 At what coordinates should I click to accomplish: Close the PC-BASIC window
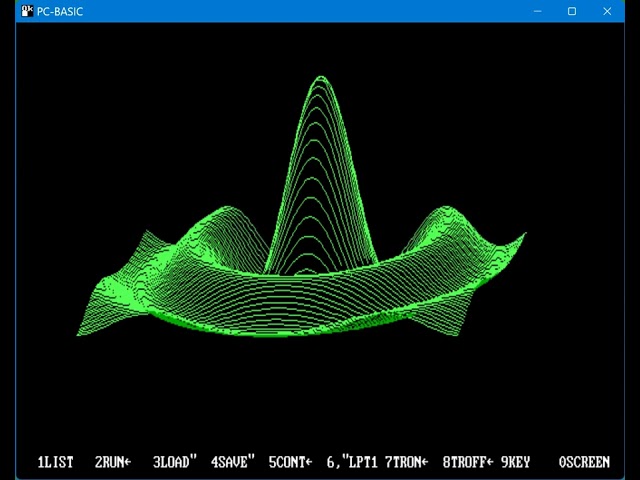pyautogui.click(x=607, y=11)
